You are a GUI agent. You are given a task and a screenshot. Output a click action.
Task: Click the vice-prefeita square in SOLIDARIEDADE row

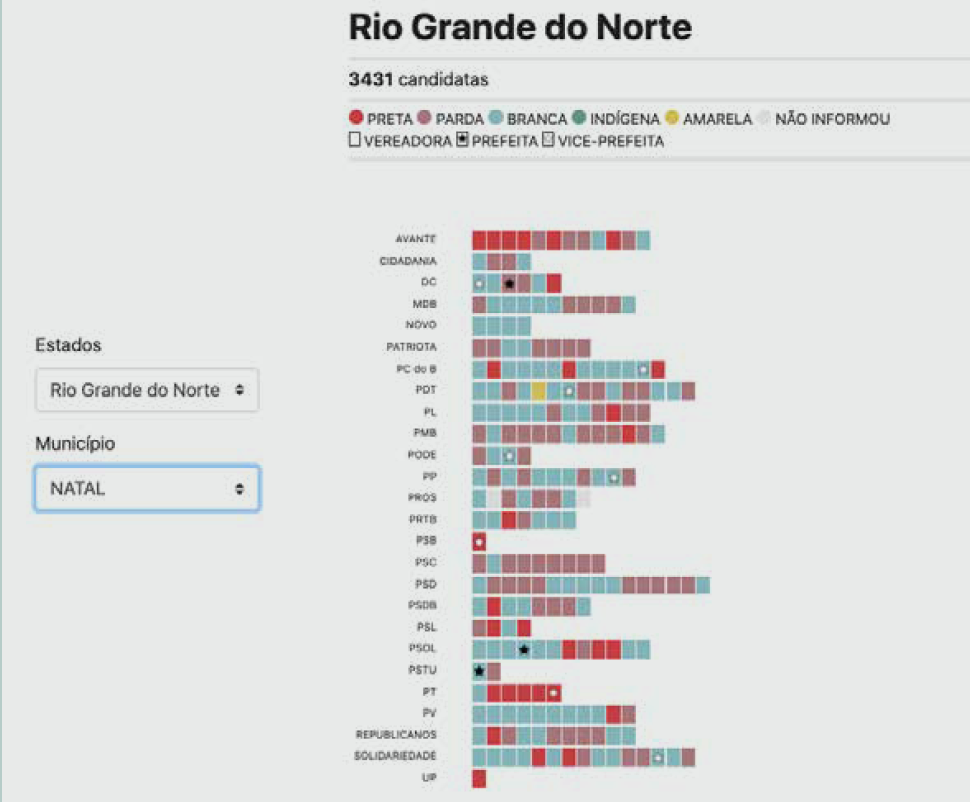(x=658, y=757)
